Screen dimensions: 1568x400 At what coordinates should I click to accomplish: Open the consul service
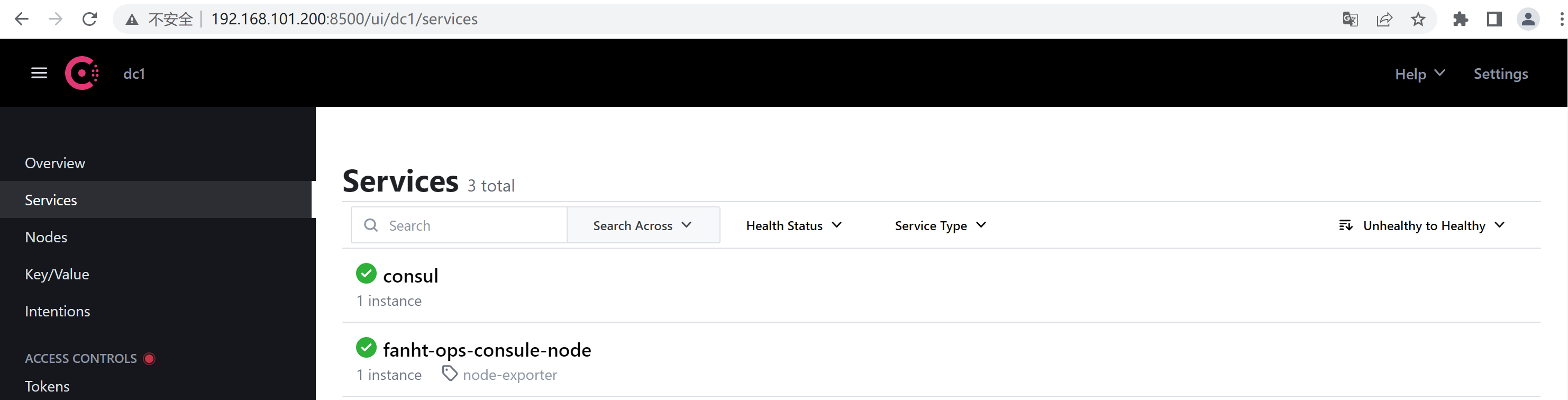coord(411,276)
